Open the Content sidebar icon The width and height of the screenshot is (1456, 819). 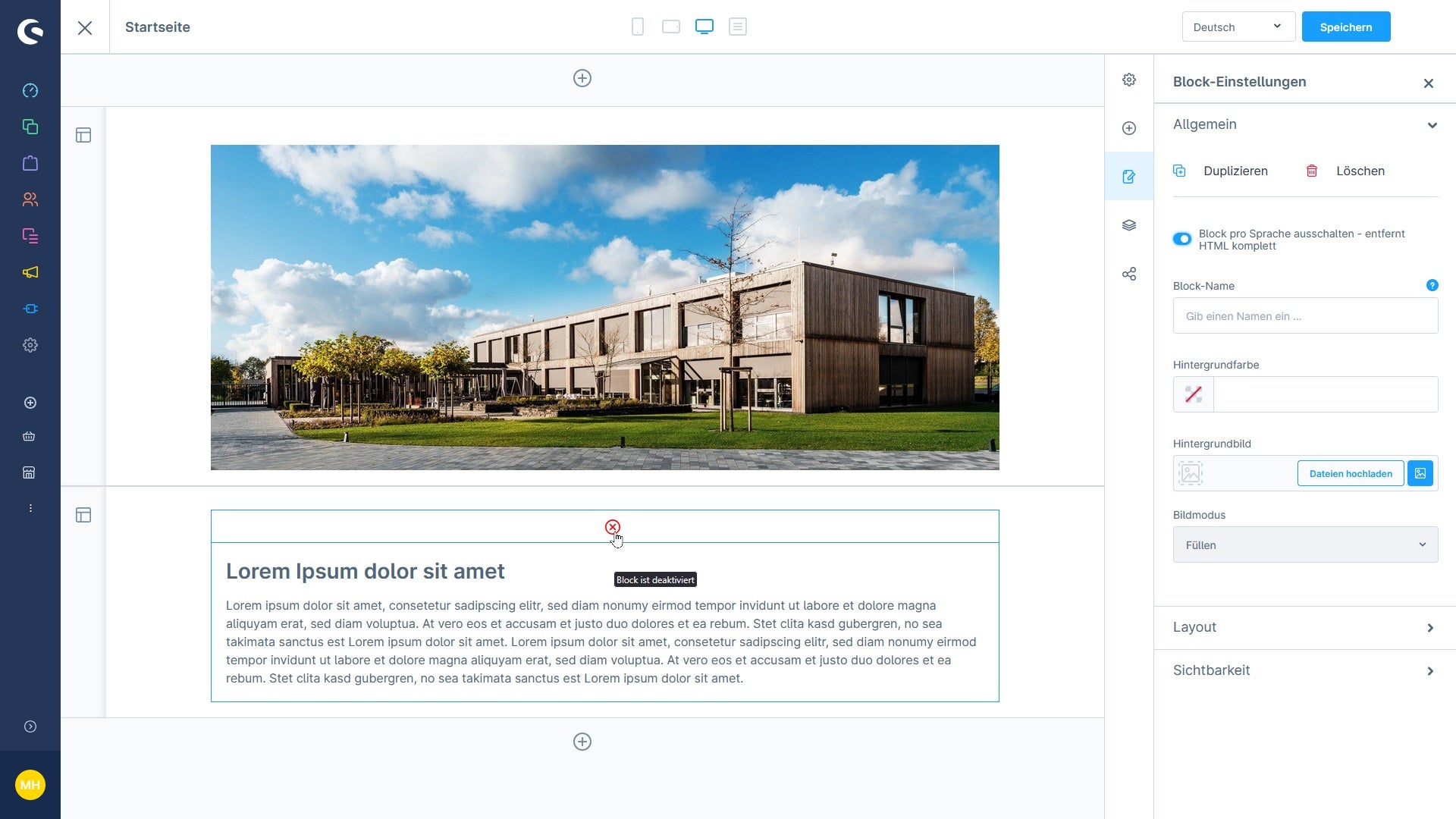30,236
